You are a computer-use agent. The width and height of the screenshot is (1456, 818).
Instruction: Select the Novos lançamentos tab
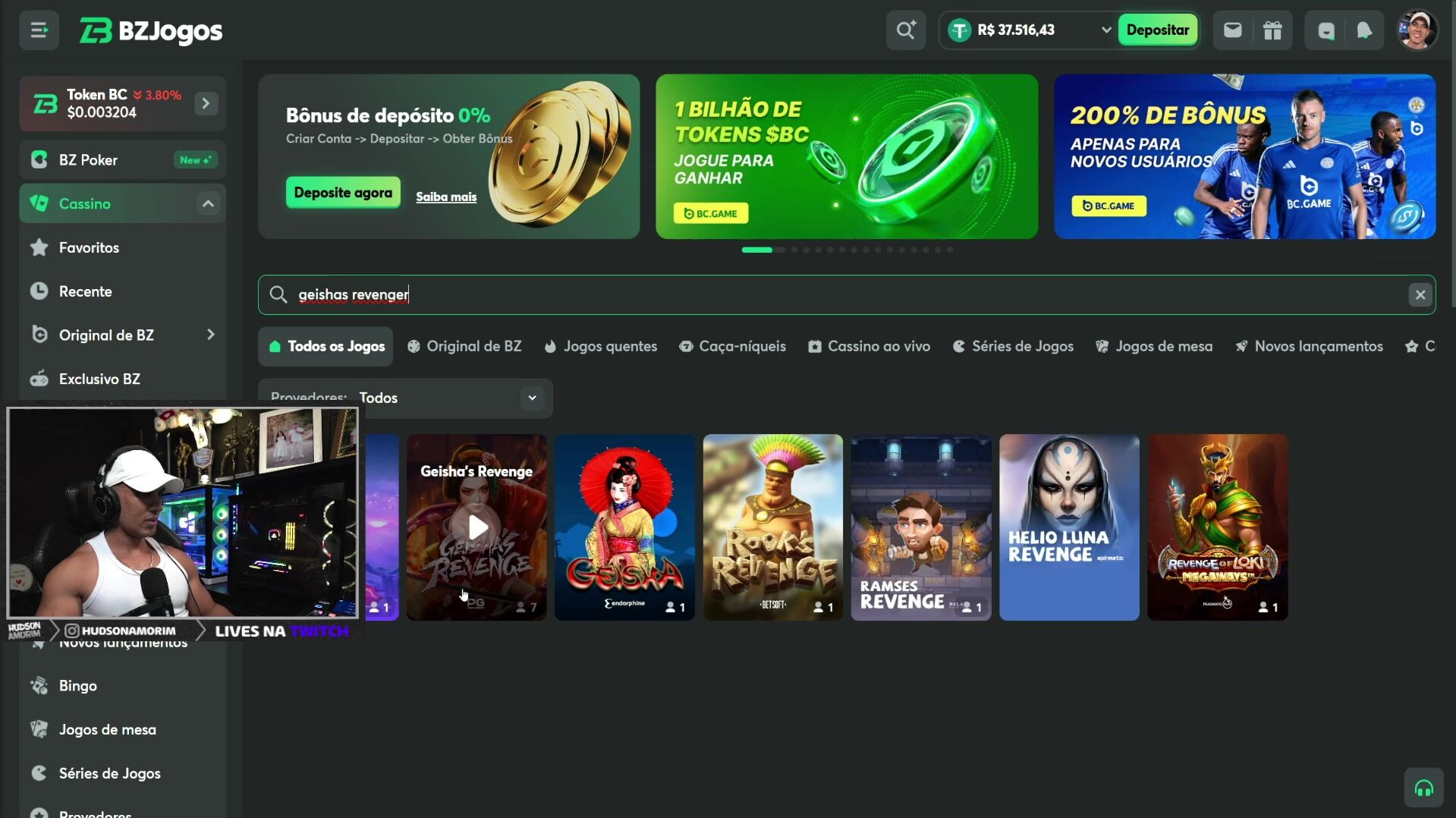pos(1309,347)
